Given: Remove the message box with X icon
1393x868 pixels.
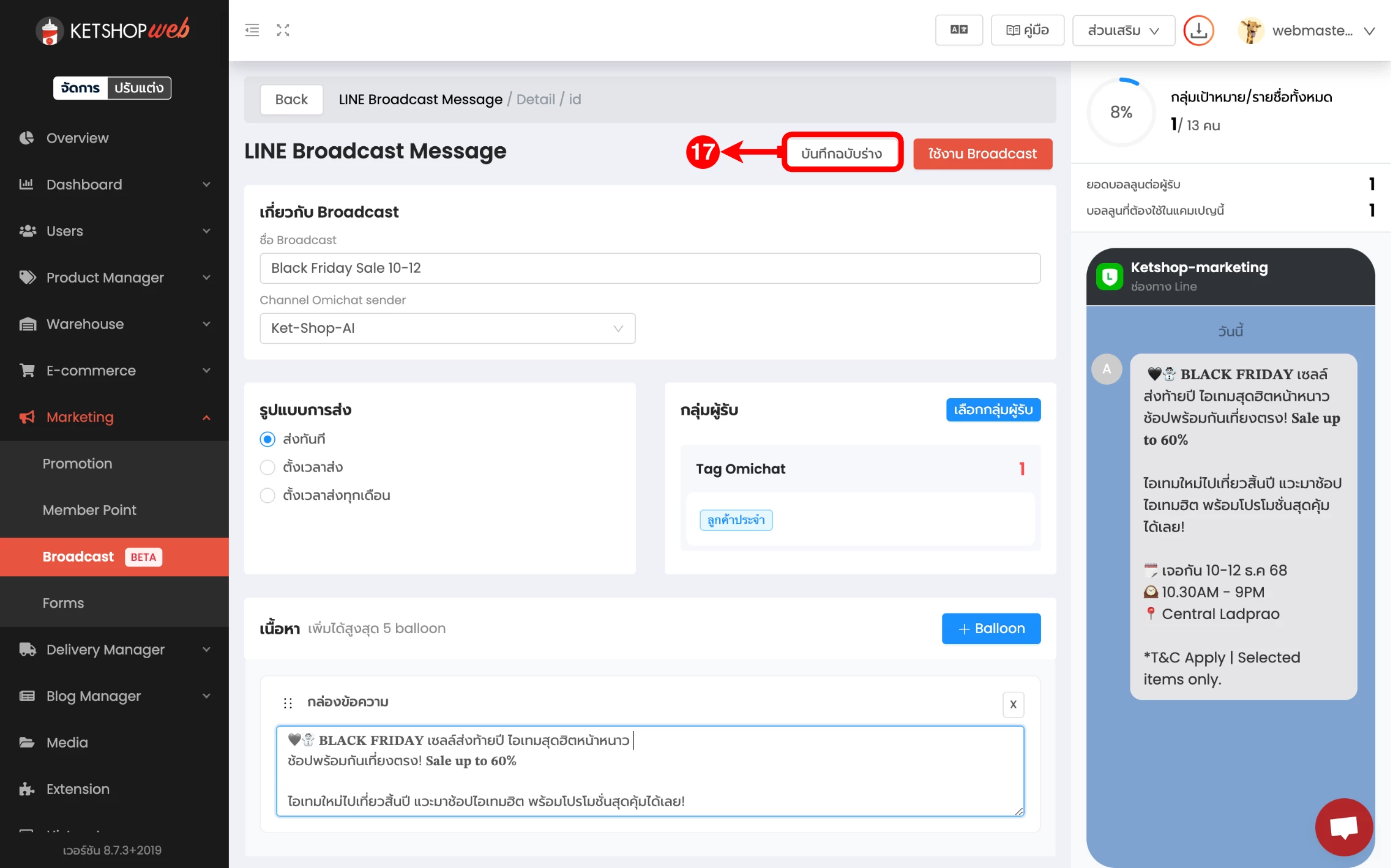Looking at the screenshot, I should click(1013, 704).
